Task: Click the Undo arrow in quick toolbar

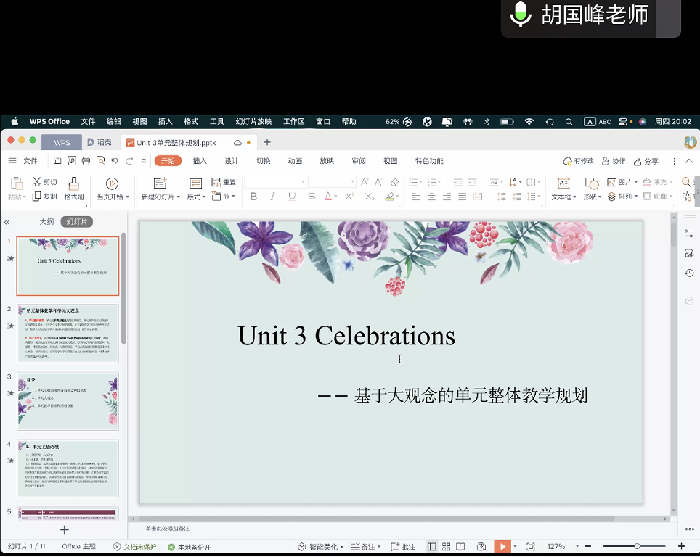Action: [x=116, y=161]
